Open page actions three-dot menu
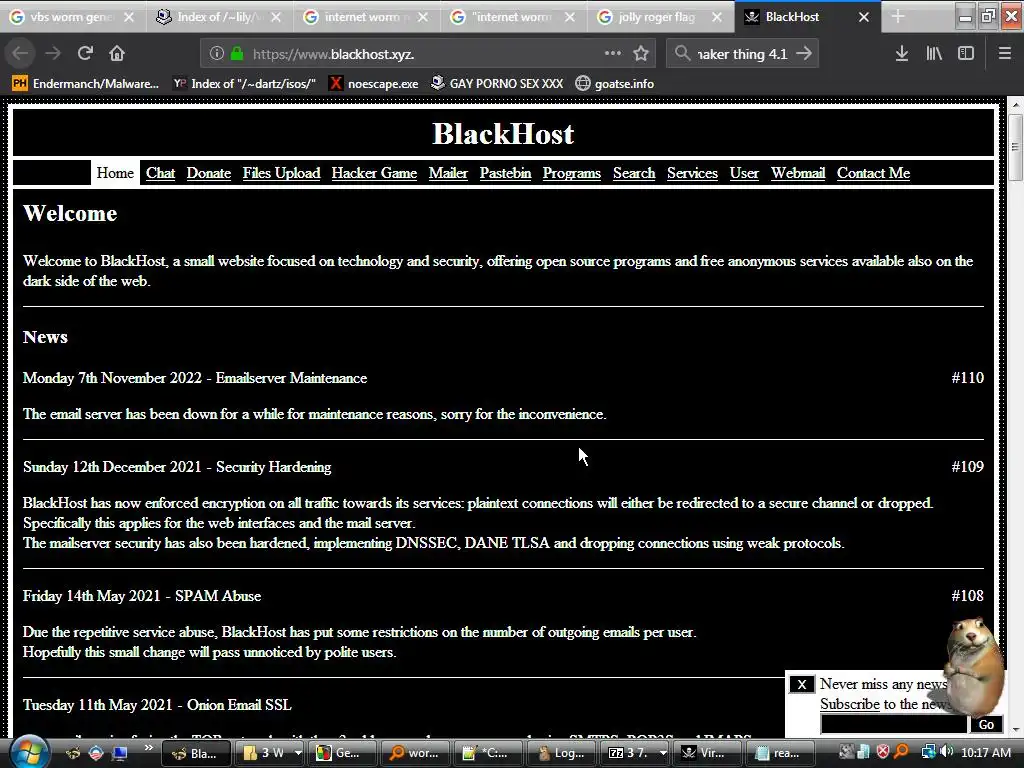Viewport: 1024px width, 768px height. [x=613, y=54]
